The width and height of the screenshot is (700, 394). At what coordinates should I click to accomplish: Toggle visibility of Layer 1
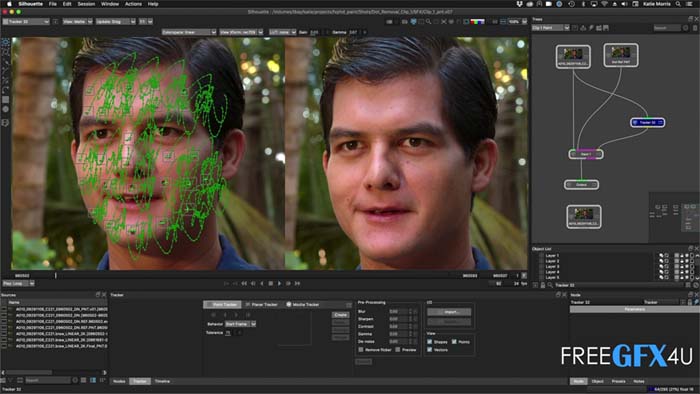pos(661,256)
